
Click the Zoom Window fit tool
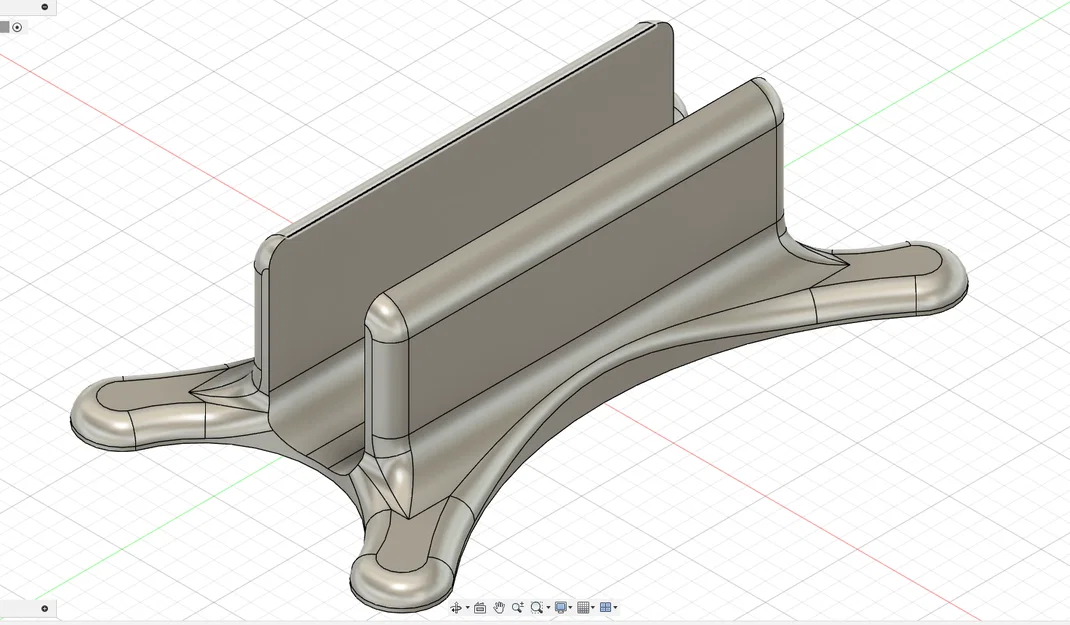pos(537,607)
